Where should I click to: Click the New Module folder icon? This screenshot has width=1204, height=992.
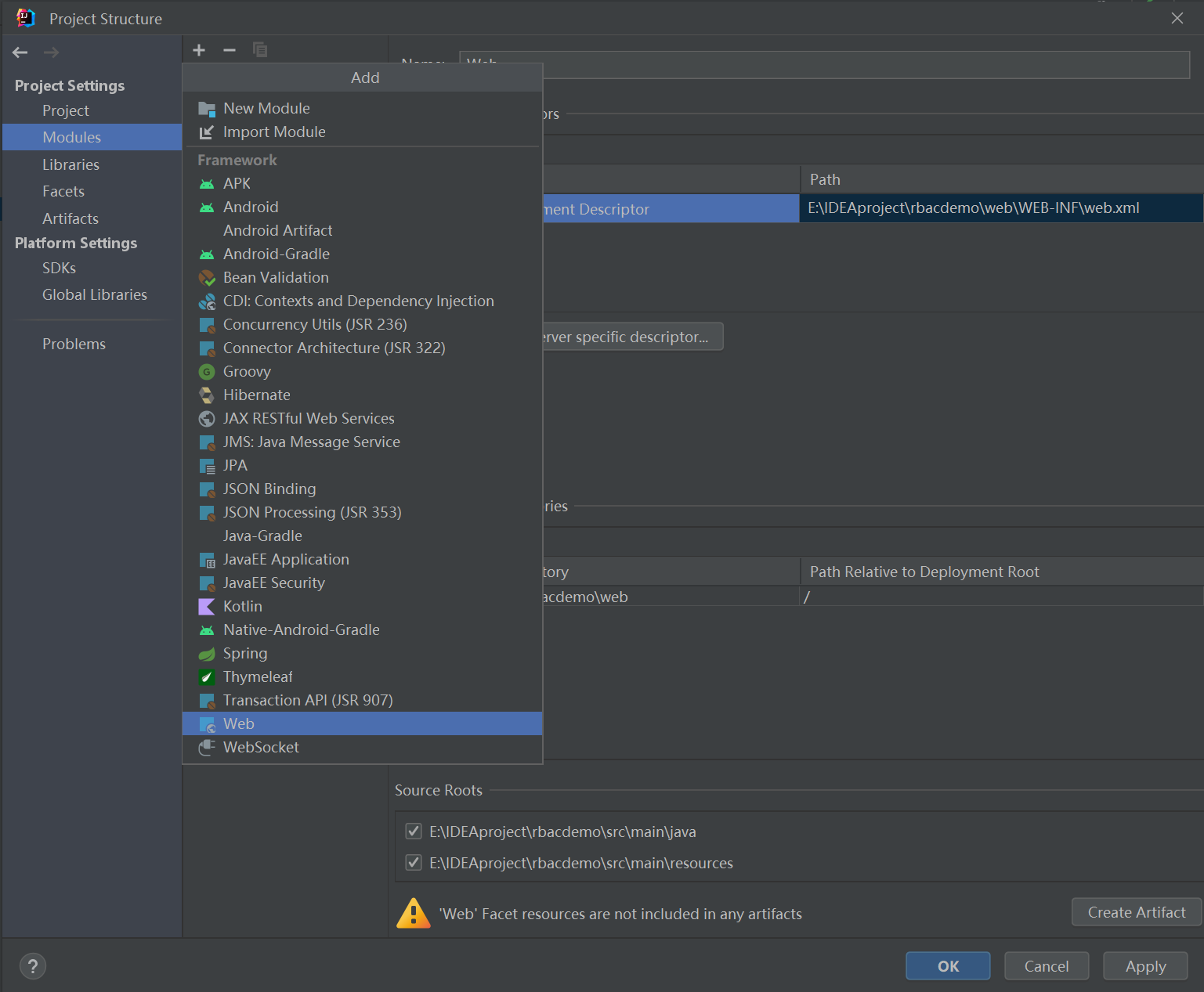coord(207,109)
